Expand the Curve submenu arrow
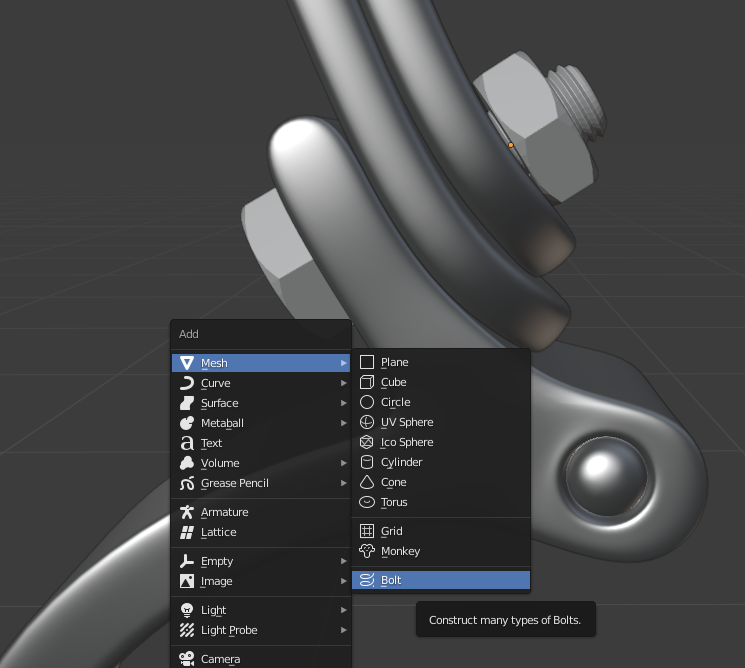This screenshot has width=745, height=668. 344,383
